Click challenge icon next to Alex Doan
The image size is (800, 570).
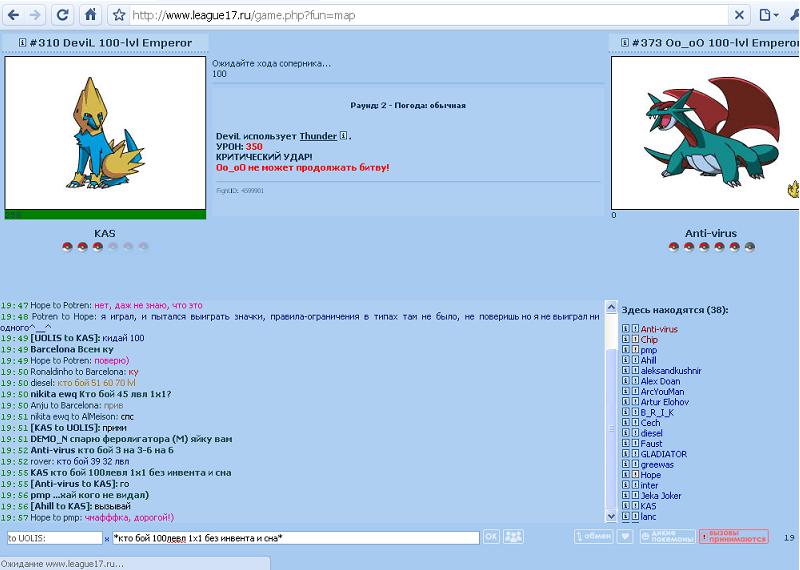pos(635,381)
